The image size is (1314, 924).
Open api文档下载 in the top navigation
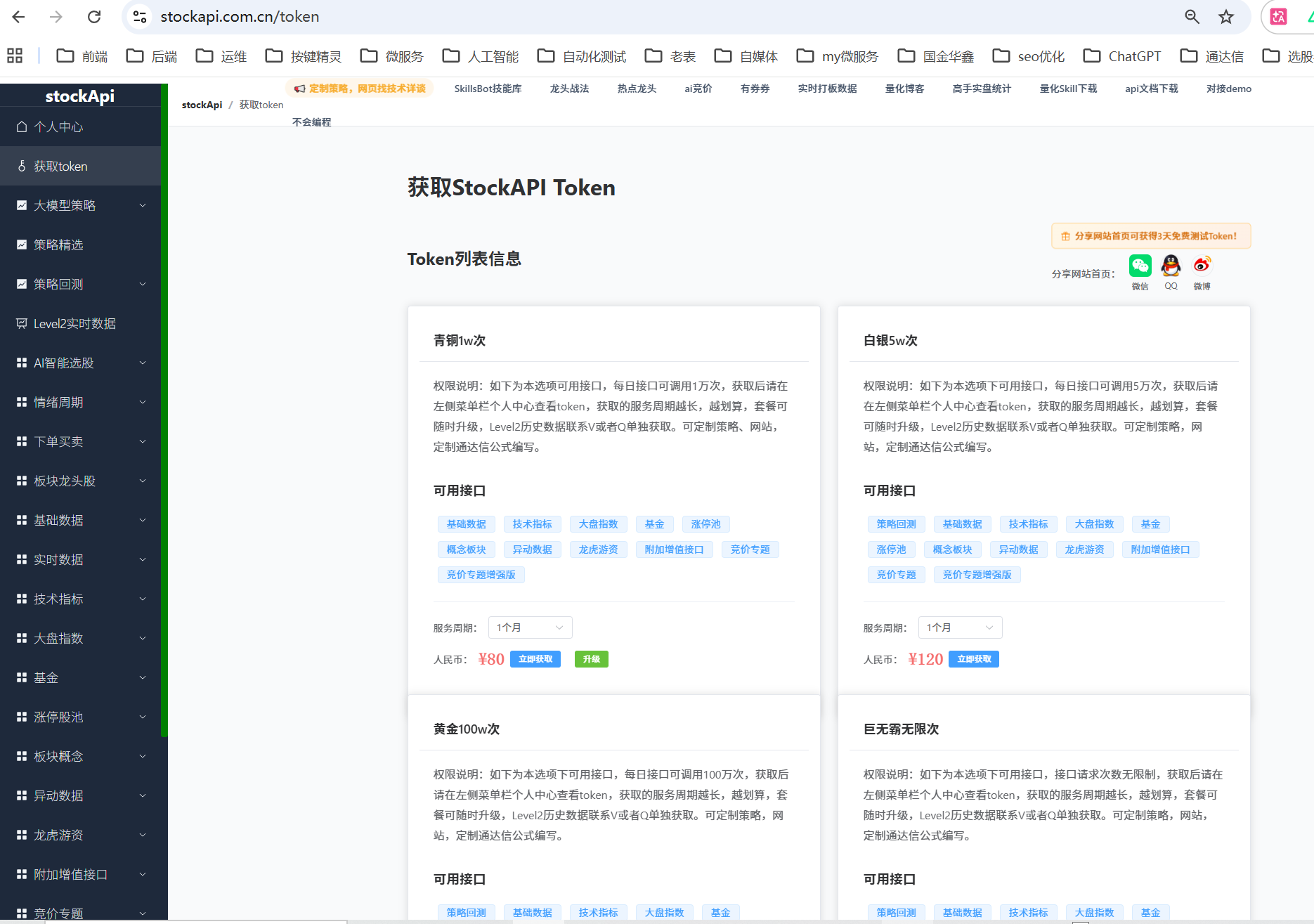pyautogui.click(x=1151, y=89)
